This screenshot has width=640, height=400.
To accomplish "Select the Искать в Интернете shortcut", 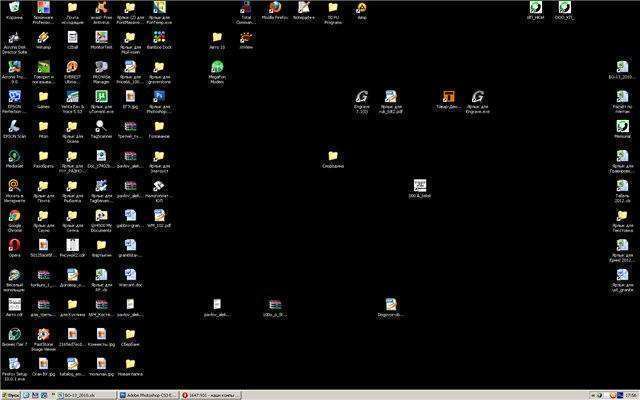I will (14, 191).
